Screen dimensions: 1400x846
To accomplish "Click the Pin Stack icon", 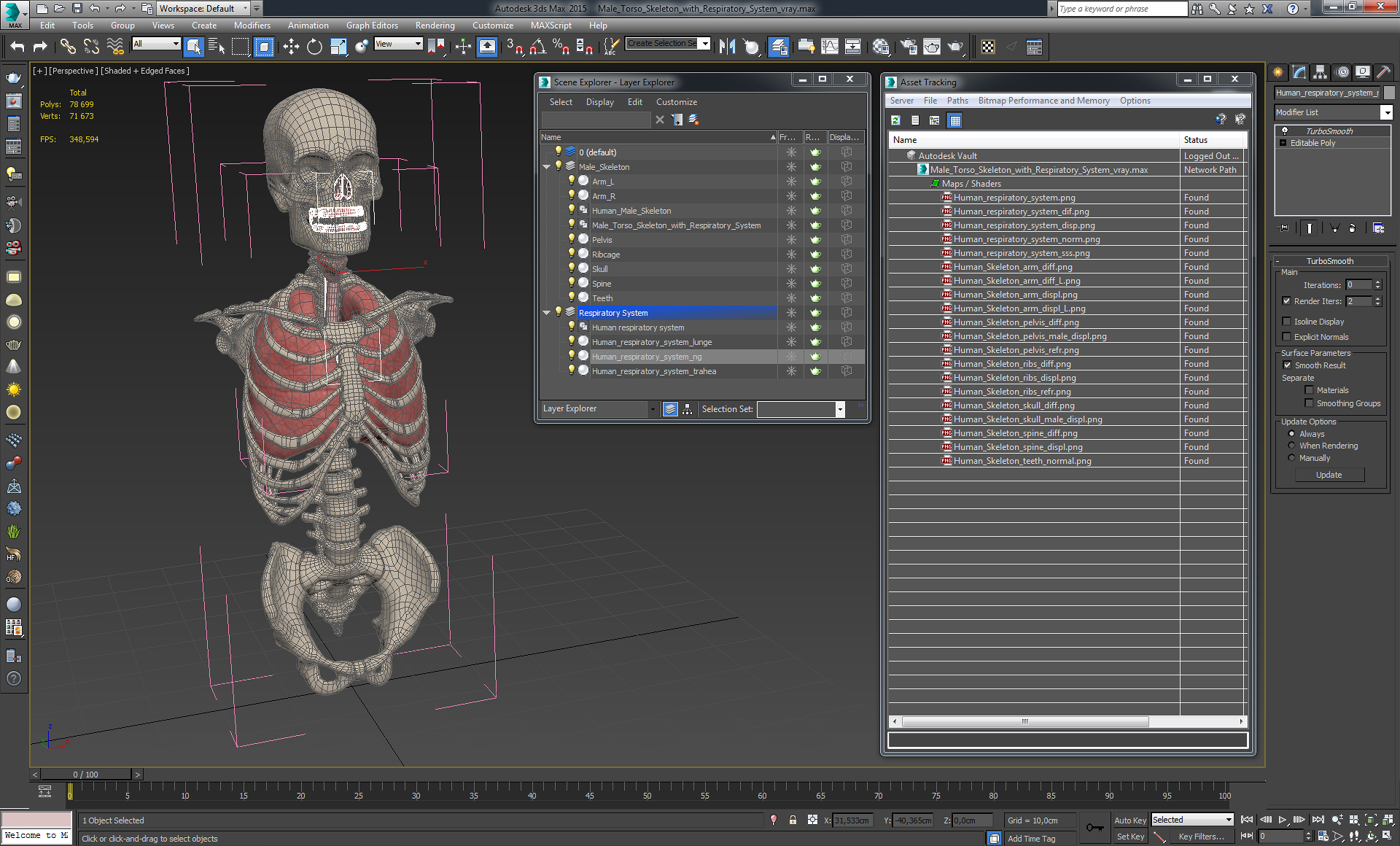I will [x=1284, y=228].
